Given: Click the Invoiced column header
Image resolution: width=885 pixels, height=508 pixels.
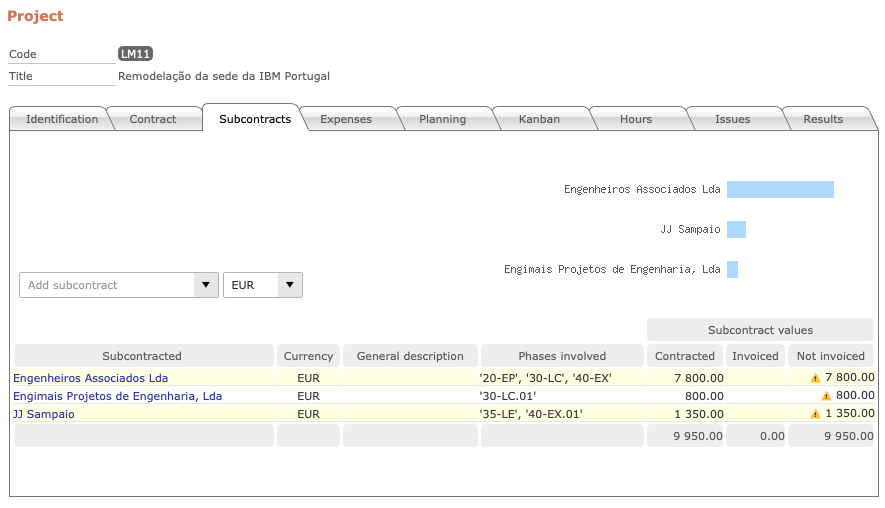Looking at the screenshot, I should (x=755, y=356).
